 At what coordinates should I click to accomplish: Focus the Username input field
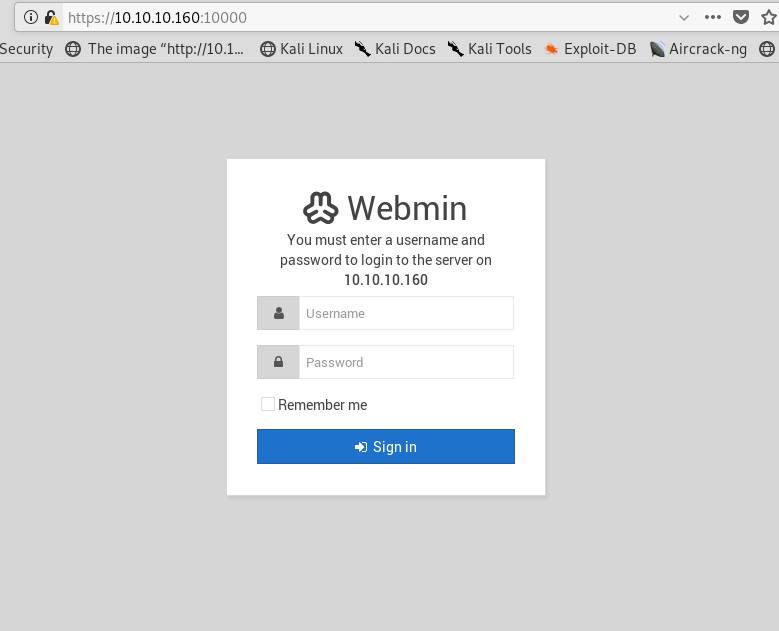click(406, 313)
